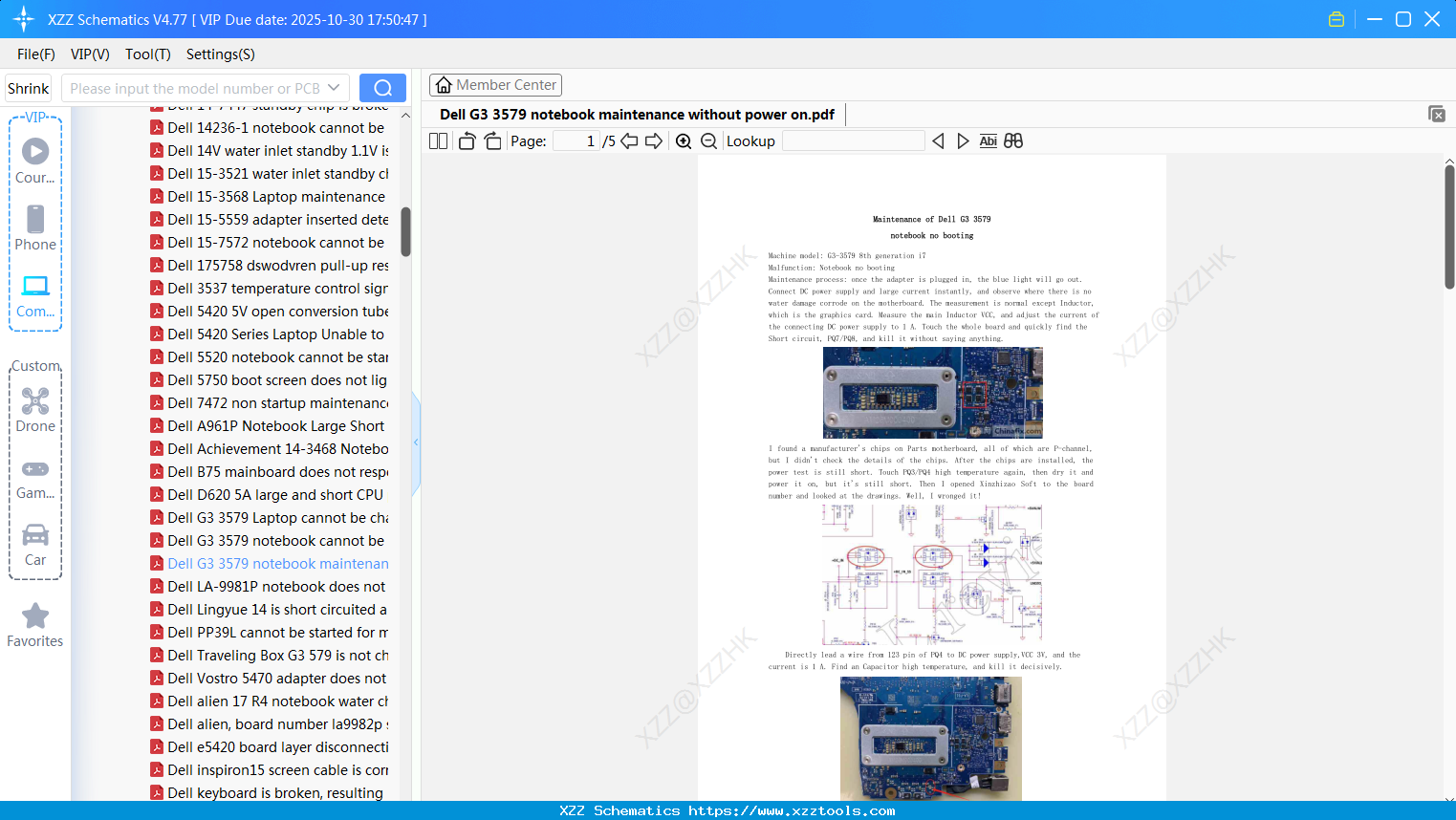Click PDF icon beside Dell 5520 notebook

click(157, 357)
